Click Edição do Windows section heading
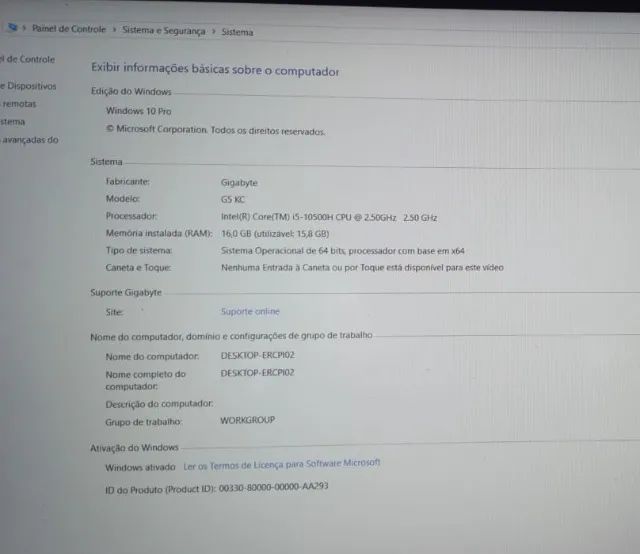 click(x=131, y=91)
